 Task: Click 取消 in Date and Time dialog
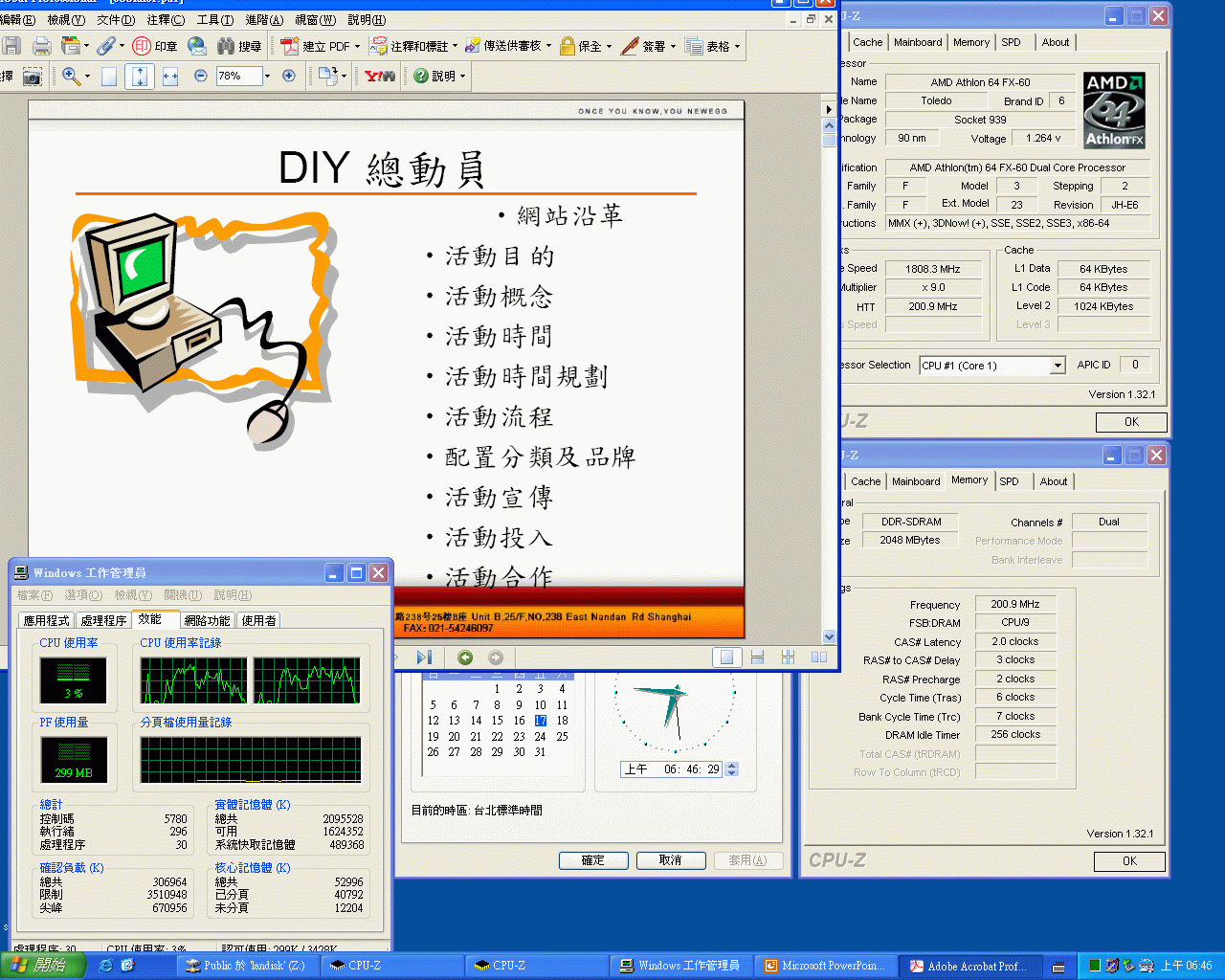tap(671, 860)
